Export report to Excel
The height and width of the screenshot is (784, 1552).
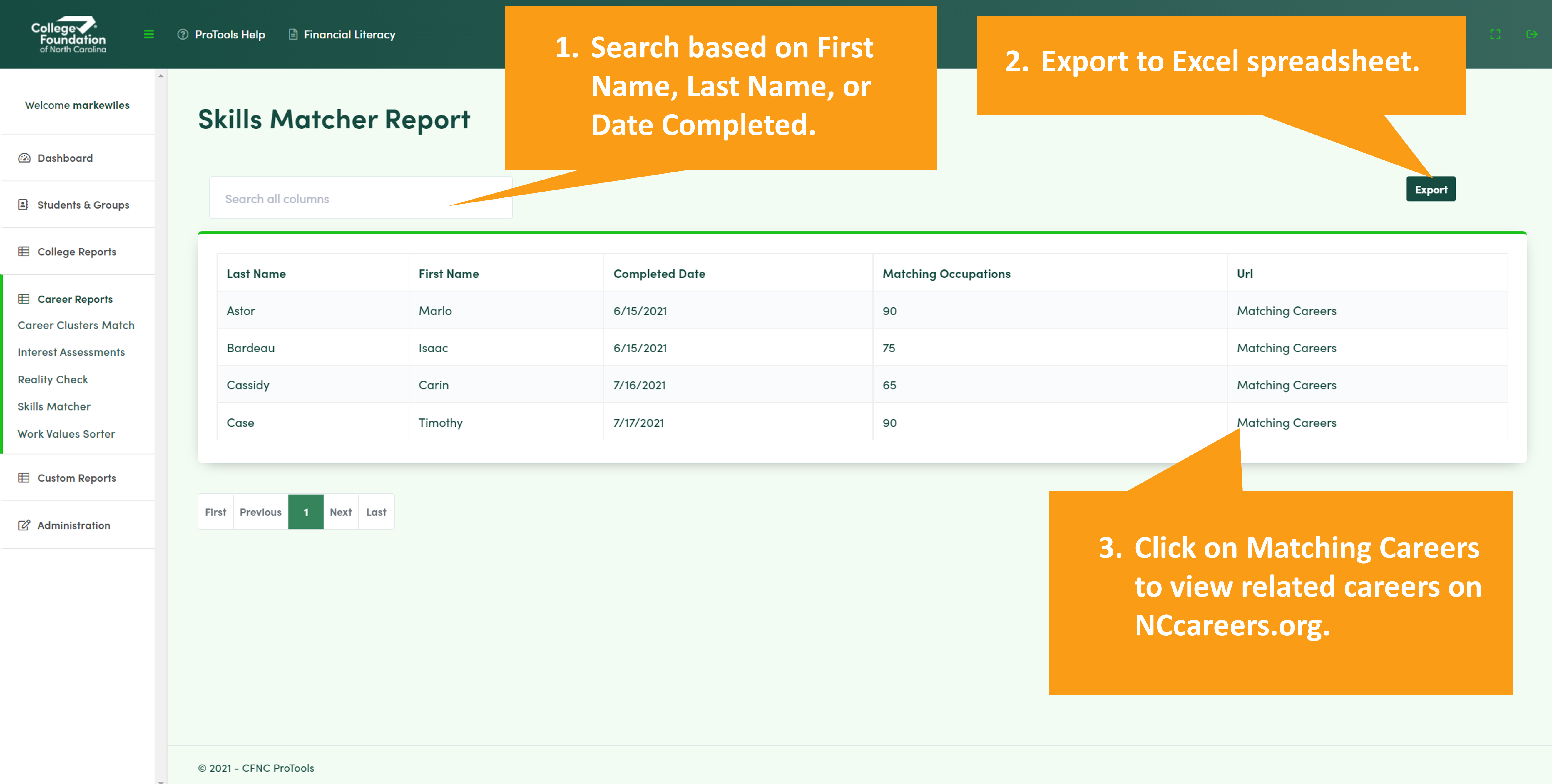[1431, 189]
